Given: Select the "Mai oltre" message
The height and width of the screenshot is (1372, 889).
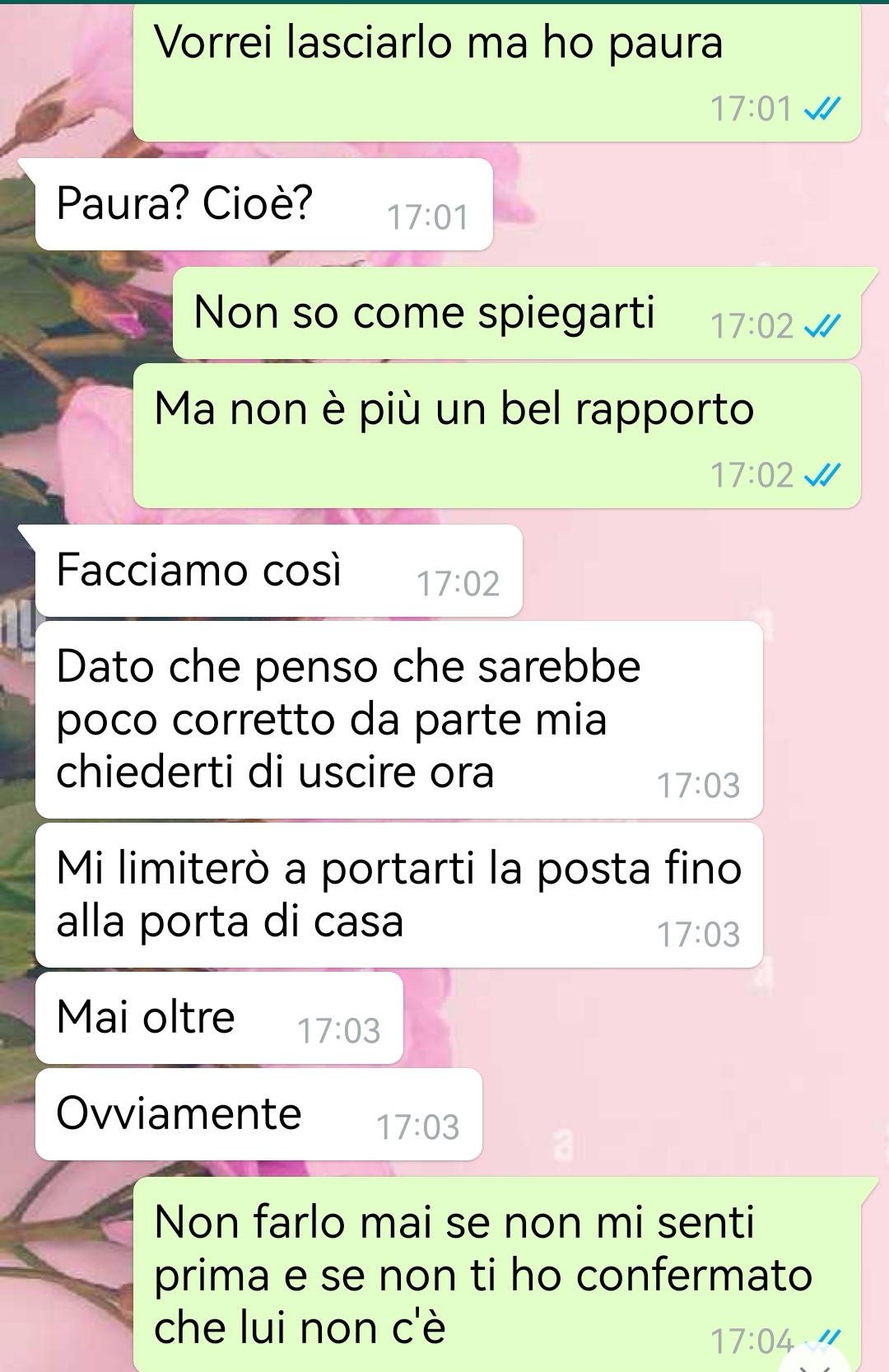Looking at the screenshot, I should (219, 1018).
